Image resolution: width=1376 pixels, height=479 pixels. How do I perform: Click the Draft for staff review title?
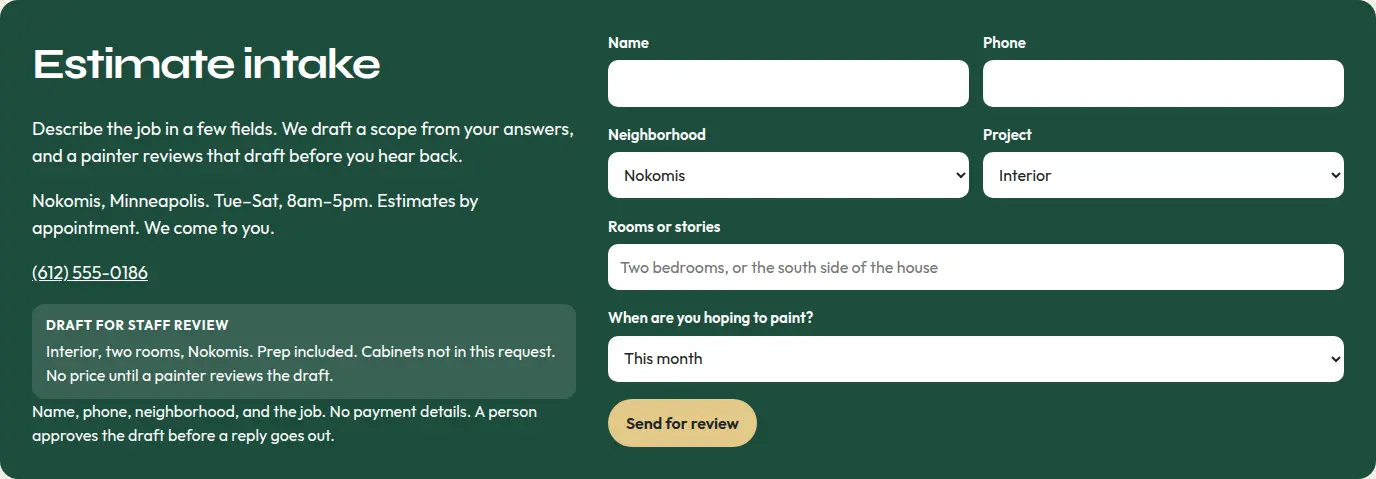pyautogui.click(x=137, y=325)
